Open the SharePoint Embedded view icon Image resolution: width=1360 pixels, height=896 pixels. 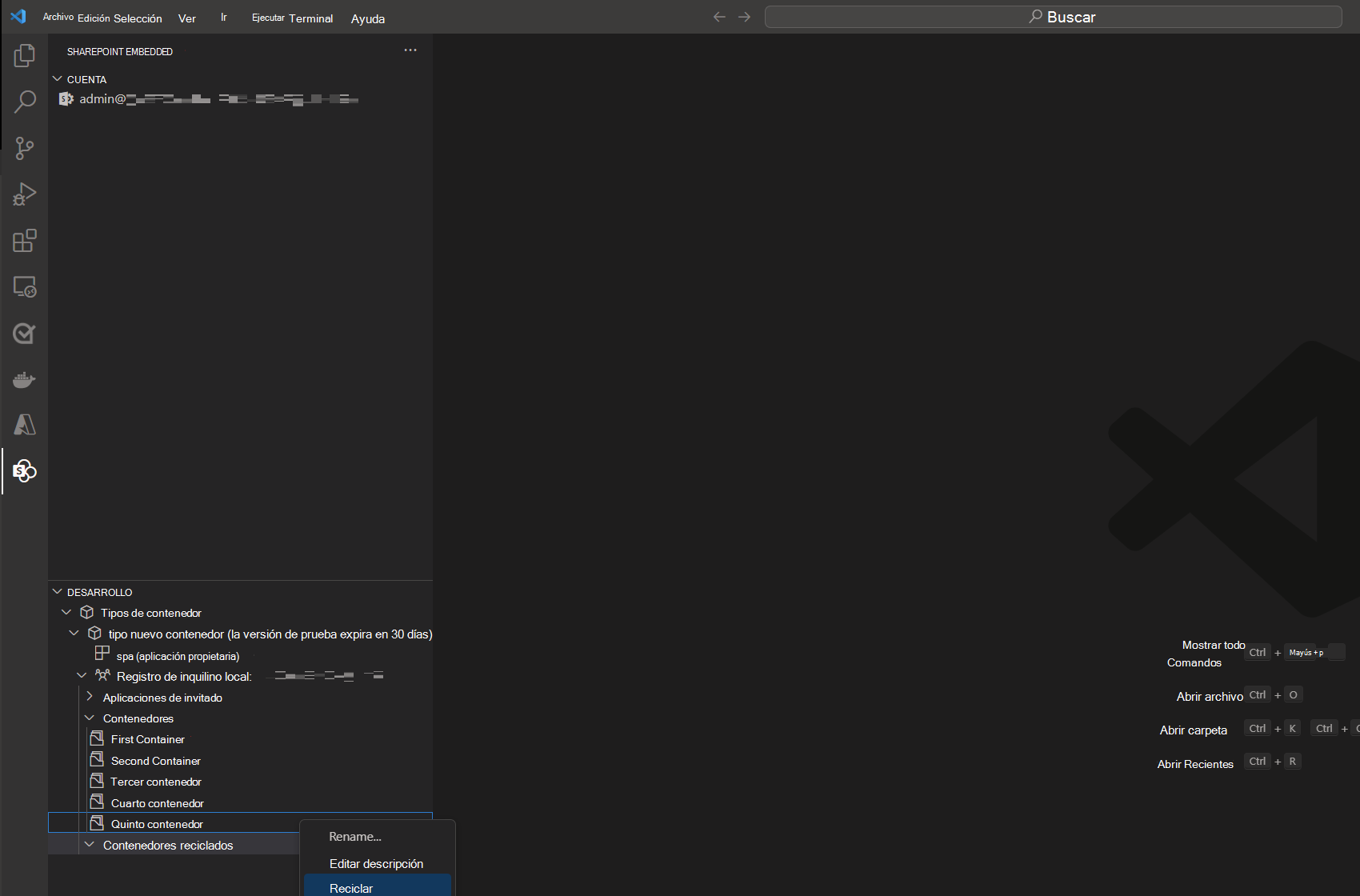[25, 471]
